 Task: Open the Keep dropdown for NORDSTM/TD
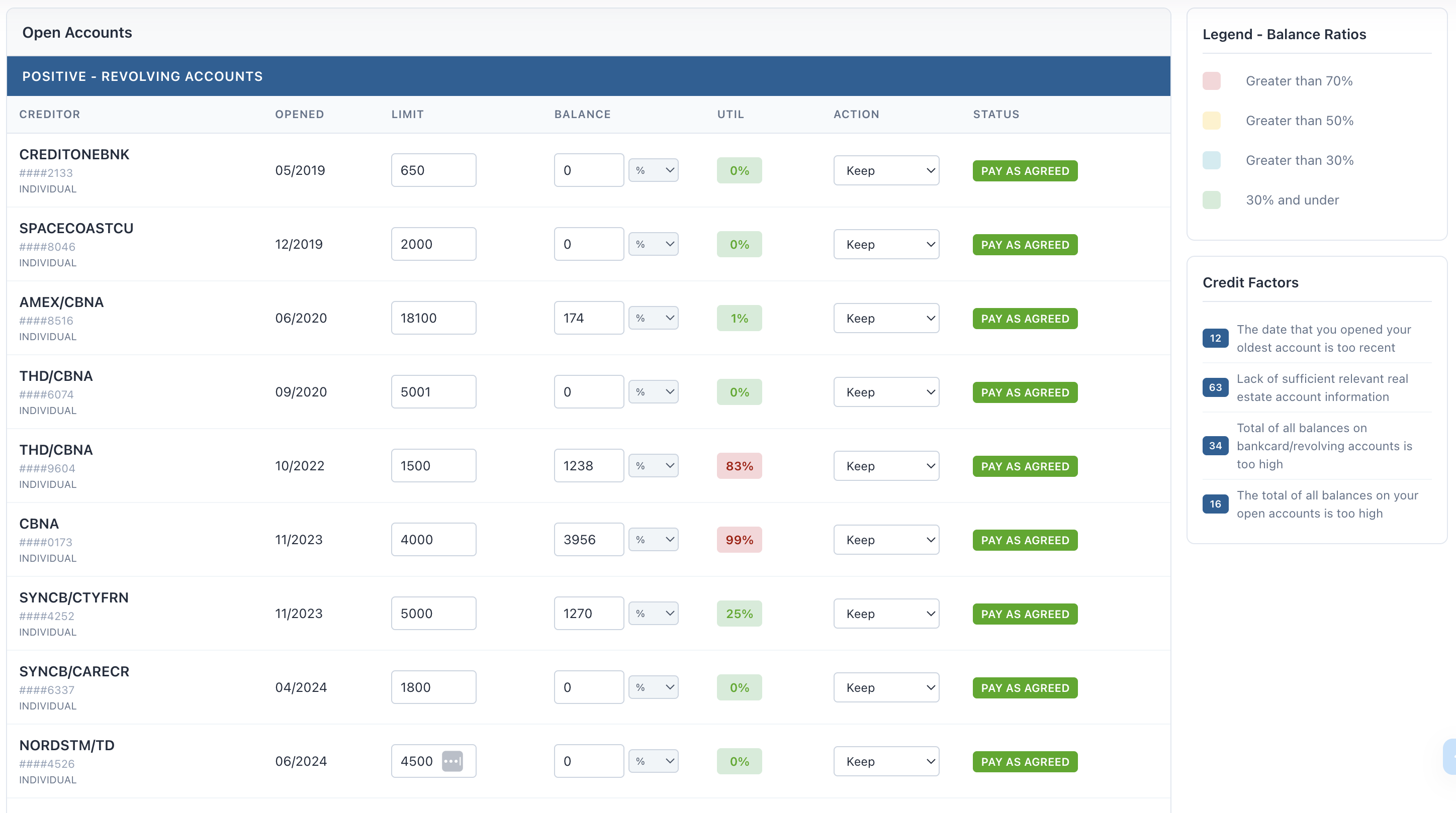point(885,761)
